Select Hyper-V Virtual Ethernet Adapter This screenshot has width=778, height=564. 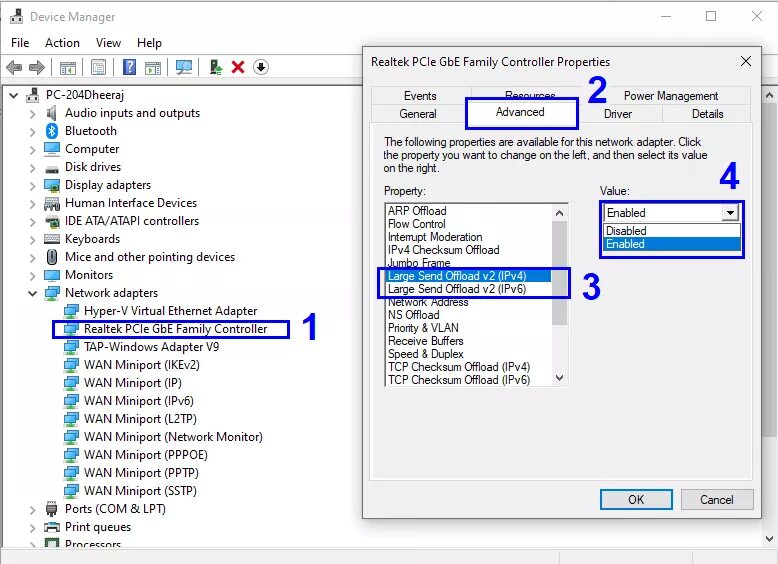pos(170,311)
